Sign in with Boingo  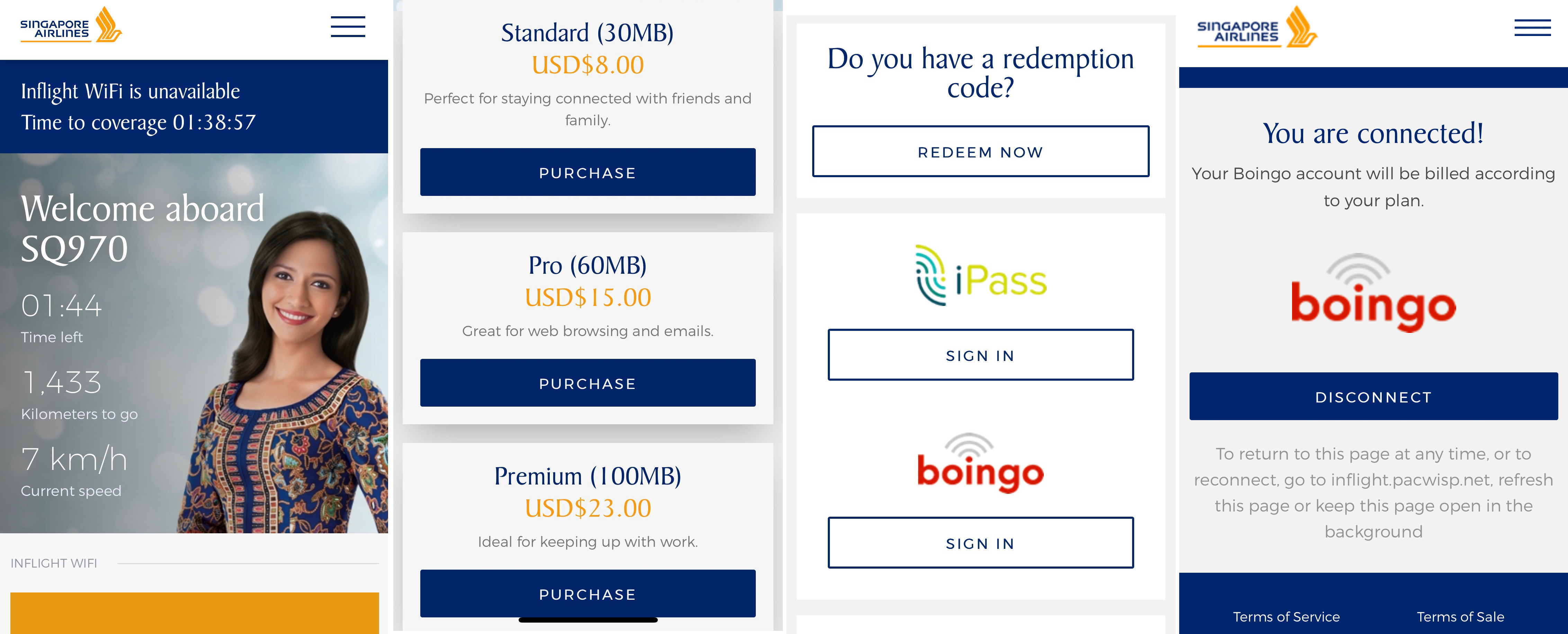[980, 543]
